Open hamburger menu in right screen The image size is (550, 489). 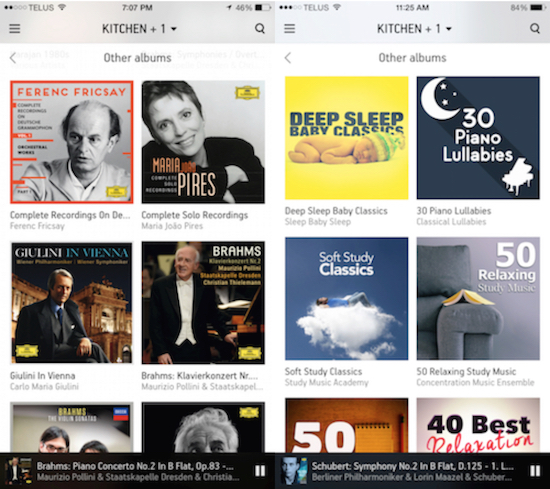pos(289,28)
